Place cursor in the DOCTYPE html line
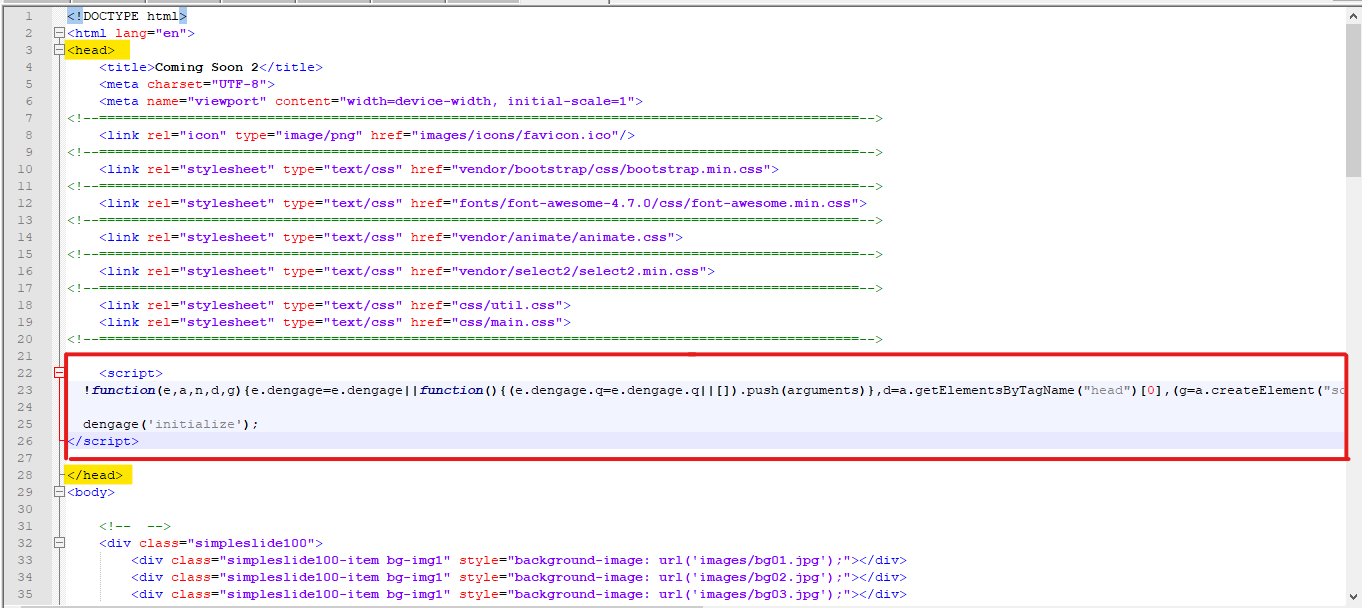Image resolution: width=1362 pixels, height=608 pixels. tap(127, 16)
